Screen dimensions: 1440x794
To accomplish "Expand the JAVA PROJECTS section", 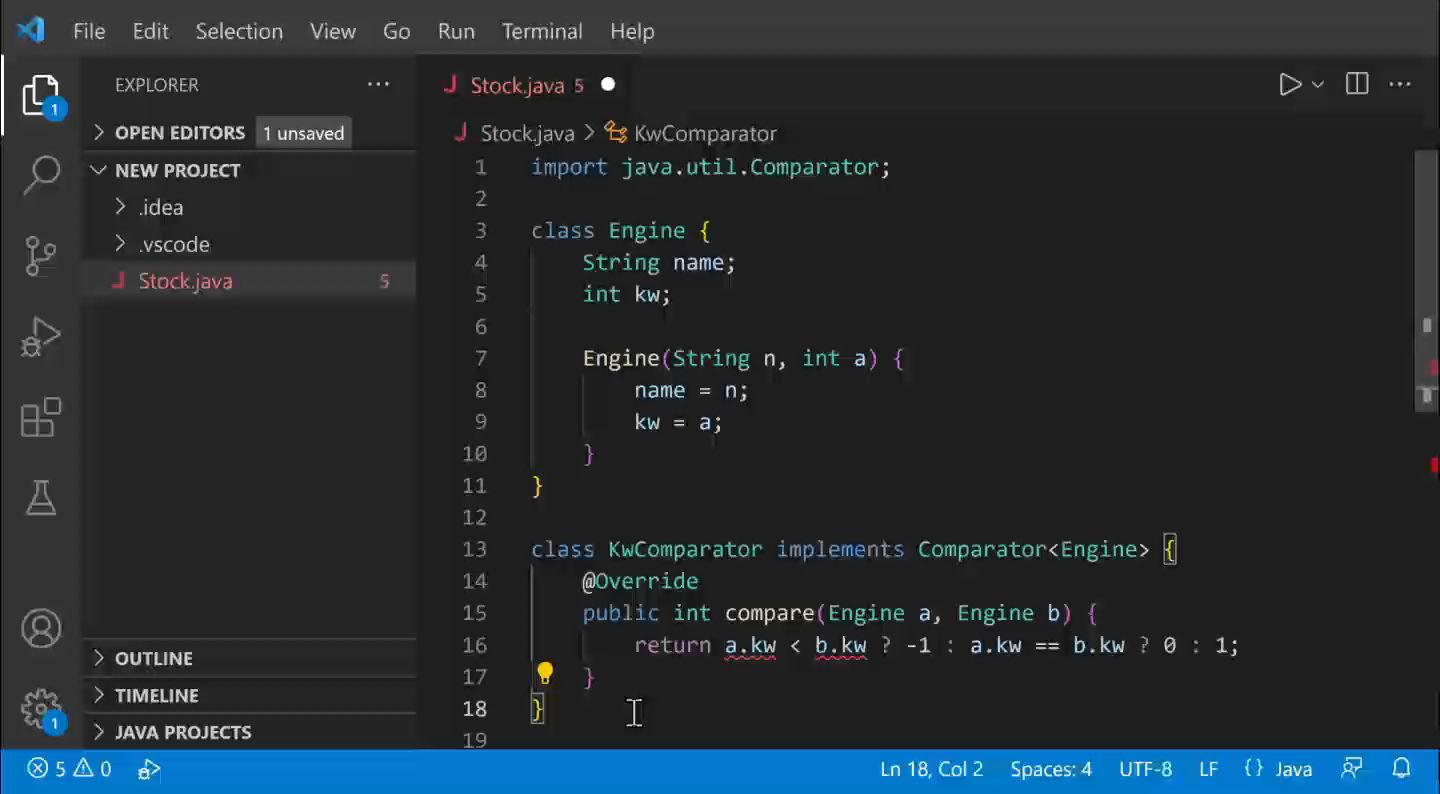I will (183, 732).
